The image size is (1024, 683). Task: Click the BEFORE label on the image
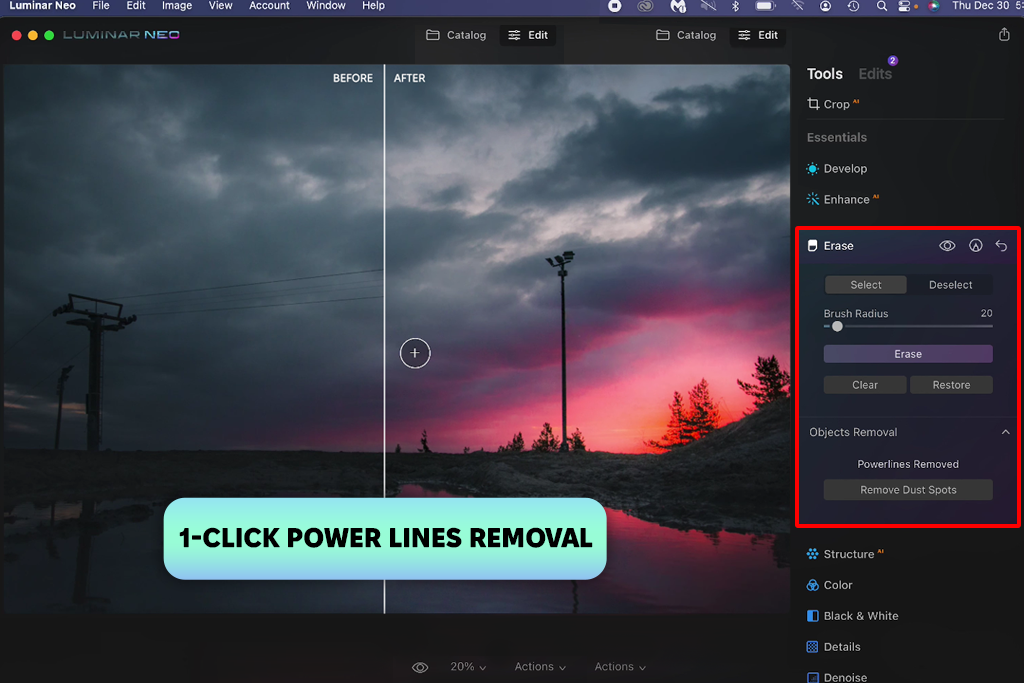pos(353,78)
